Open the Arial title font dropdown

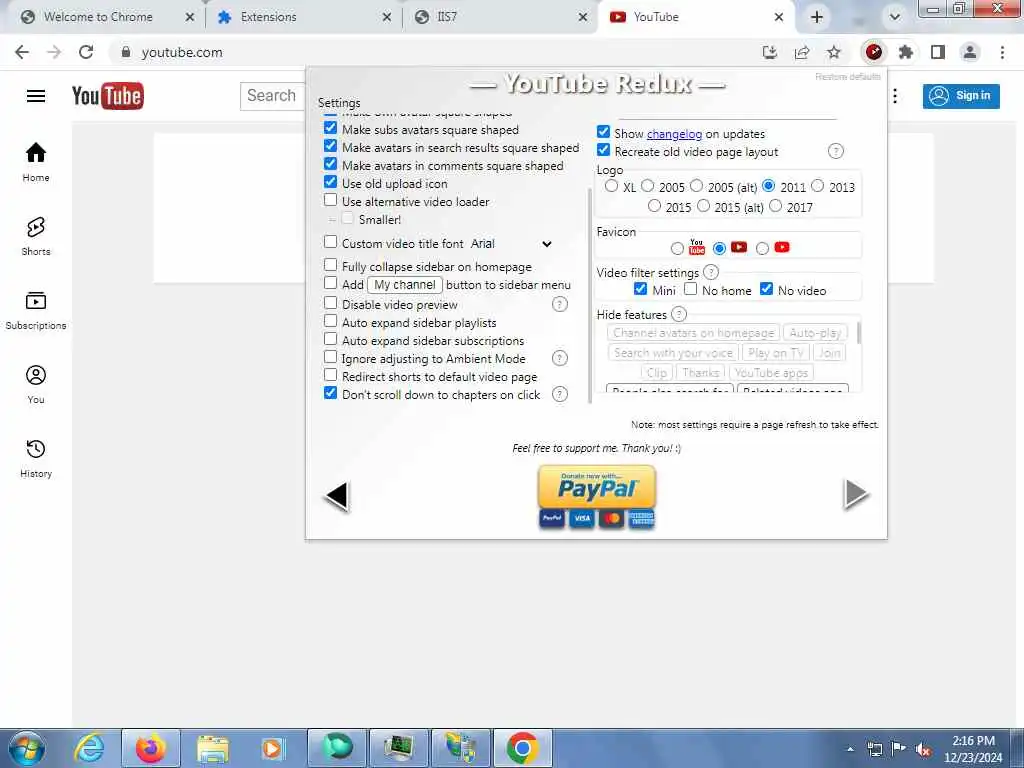(511, 244)
